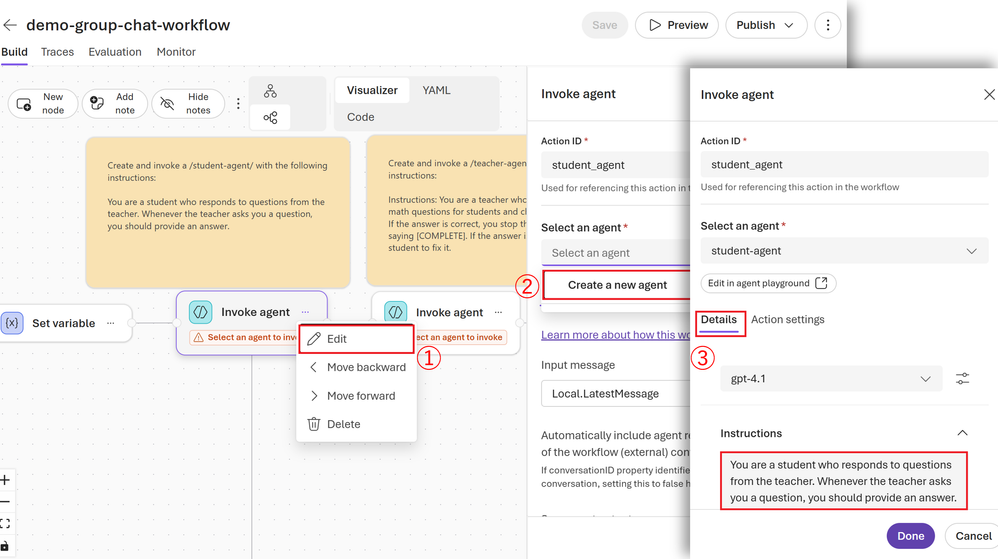998x559 pixels.
Task: Add a note to the canvas
Action: (x=115, y=103)
